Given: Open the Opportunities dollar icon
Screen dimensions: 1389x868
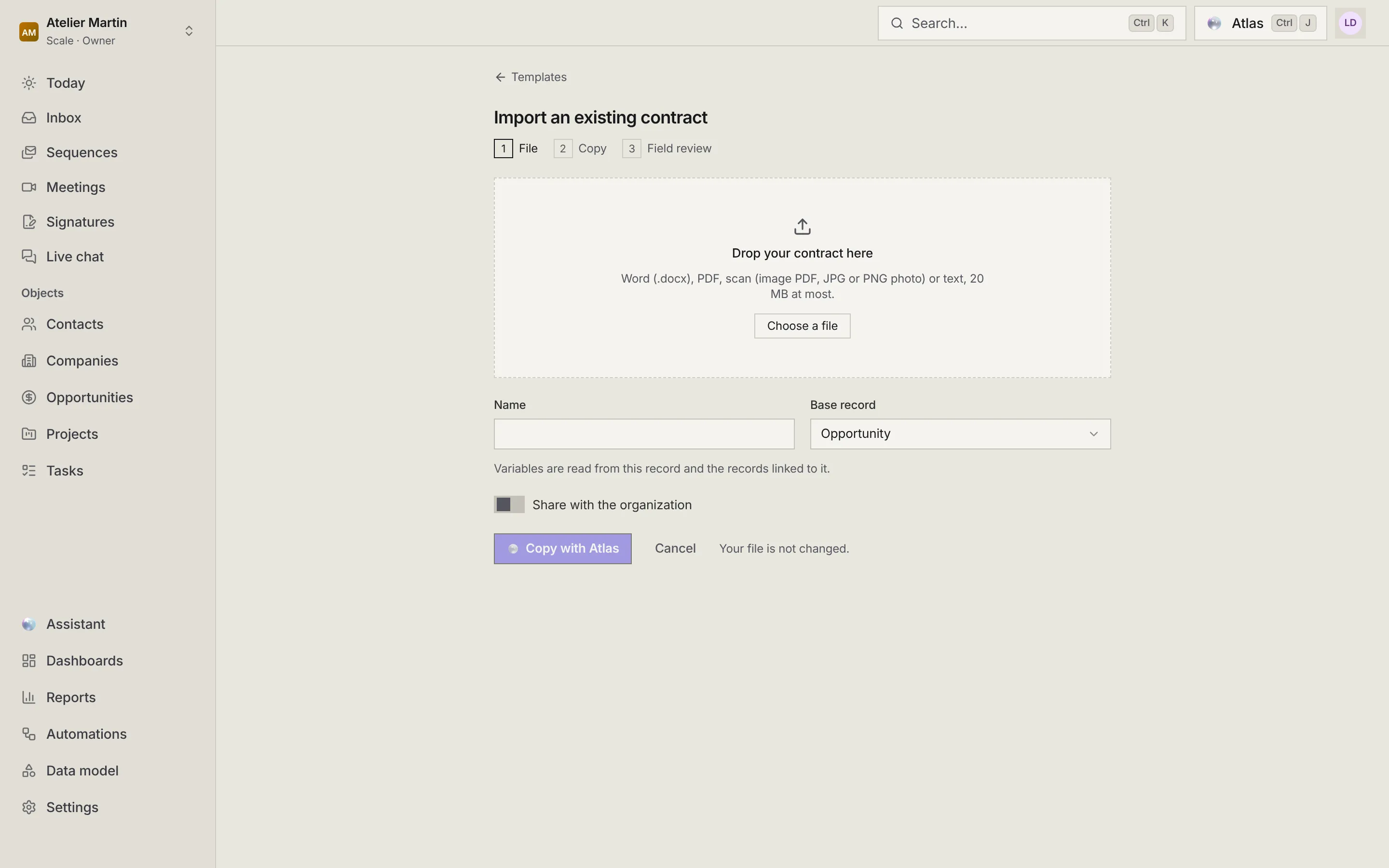Looking at the screenshot, I should pyautogui.click(x=29, y=398).
